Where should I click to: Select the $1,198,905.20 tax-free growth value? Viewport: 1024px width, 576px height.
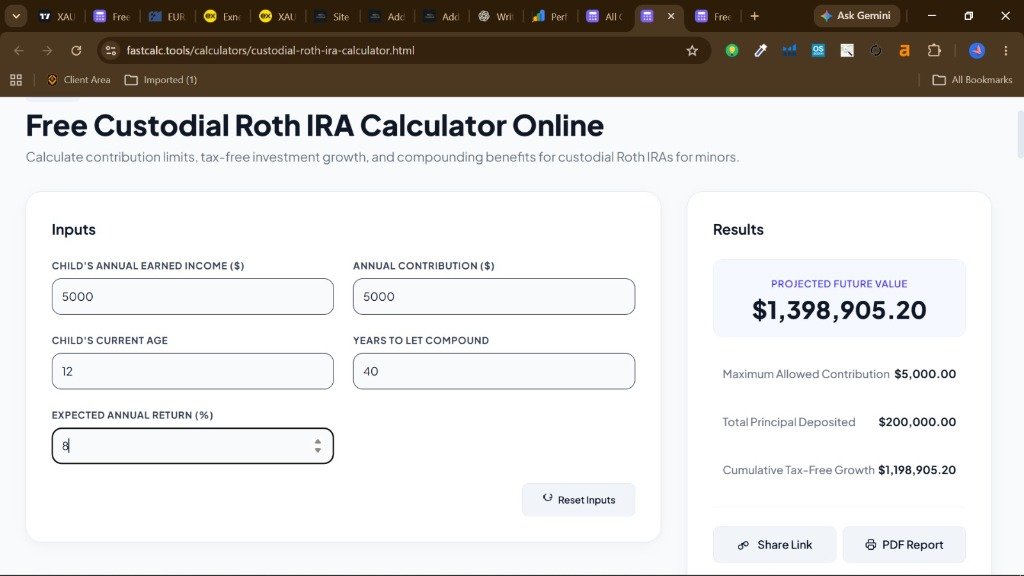pos(917,470)
